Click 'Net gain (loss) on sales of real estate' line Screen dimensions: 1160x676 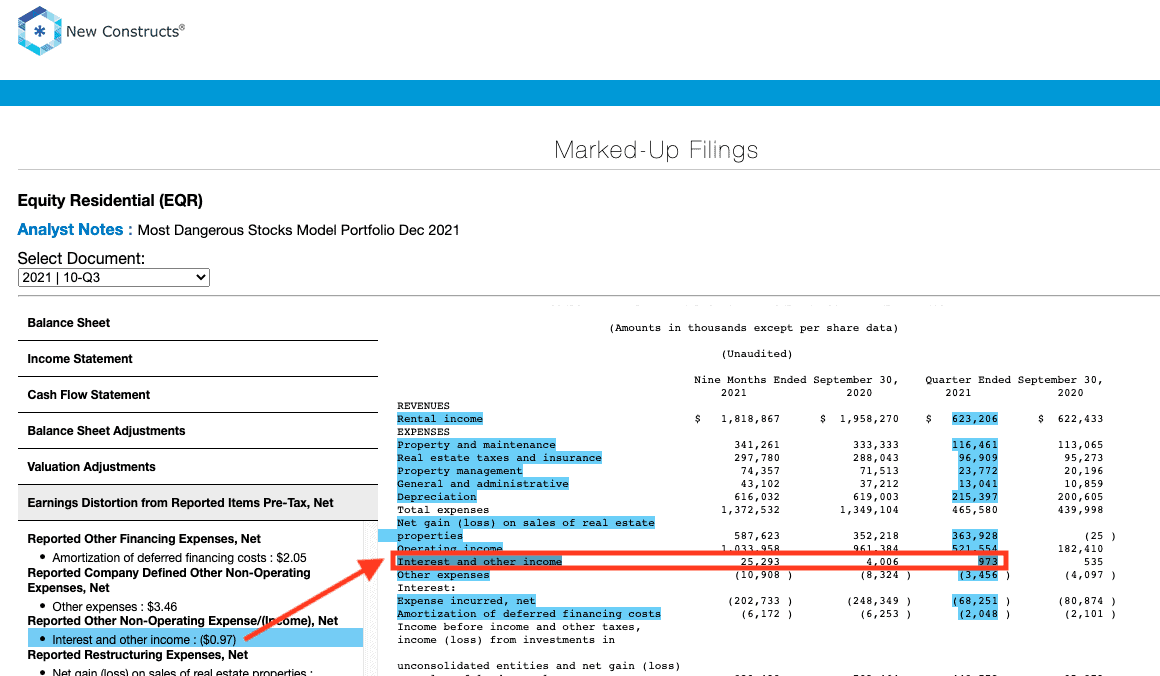click(526, 523)
